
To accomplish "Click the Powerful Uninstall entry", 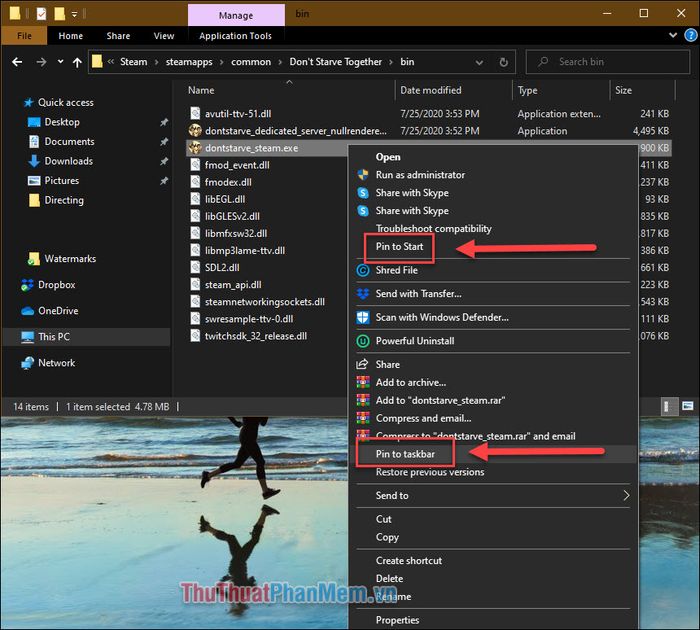I will tap(415, 341).
